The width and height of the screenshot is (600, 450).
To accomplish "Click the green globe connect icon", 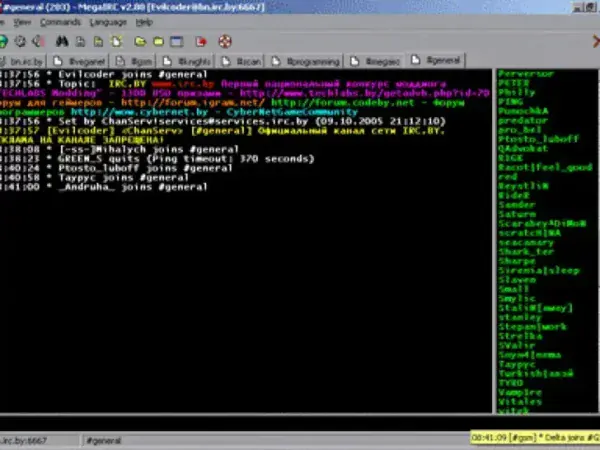I will tap(5, 41).
